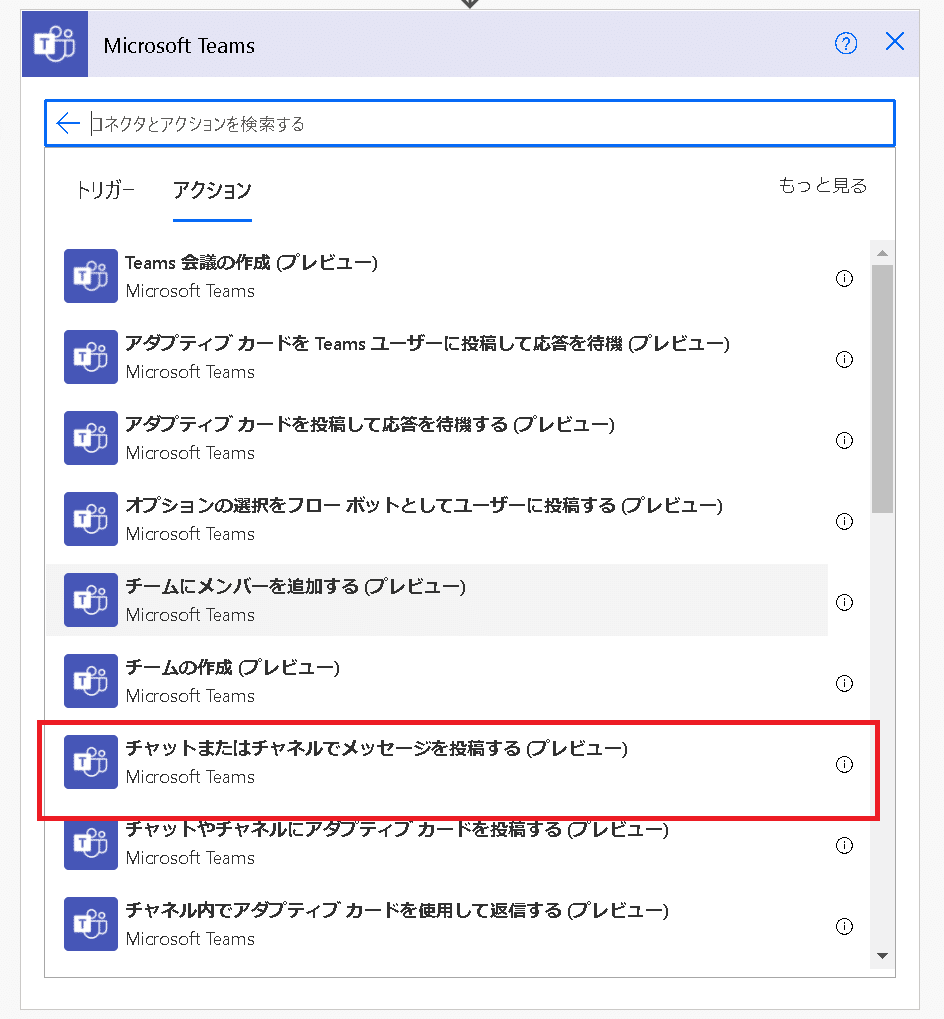The width and height of the screenshot is (944, 1019).
Task: Show info for チャネル内でアダプティブ カードを使用して返信する
Action: pos(844,926)
